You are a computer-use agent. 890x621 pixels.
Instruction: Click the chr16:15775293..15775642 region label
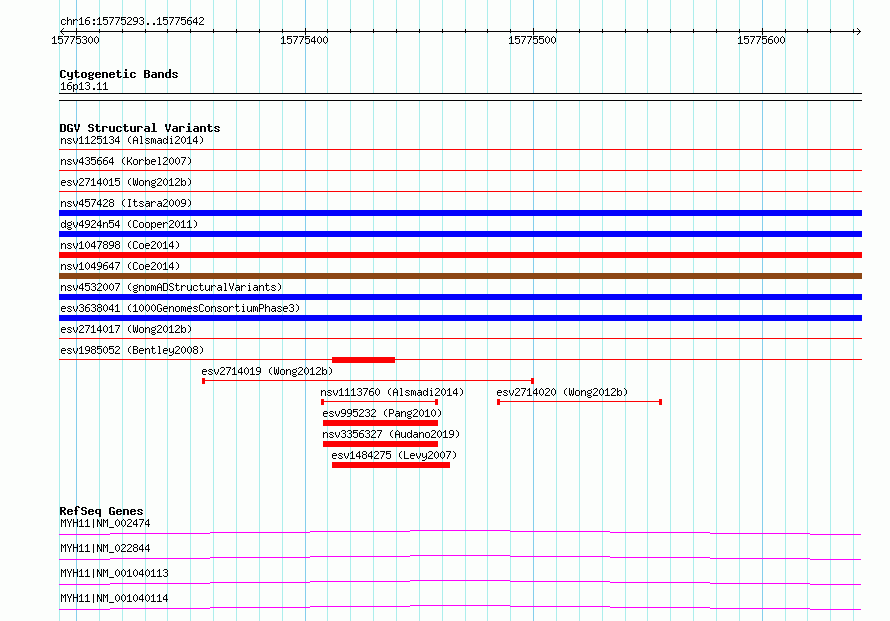tap(132, 21)
